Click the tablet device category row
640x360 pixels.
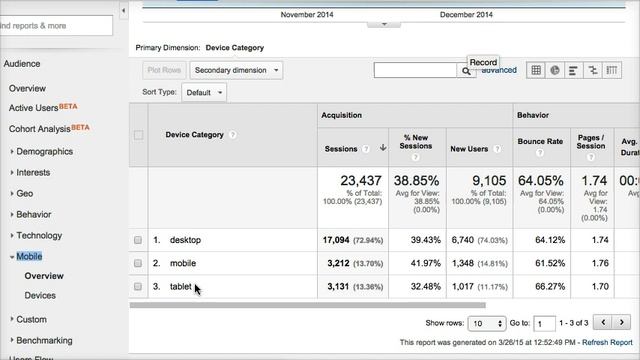[180, 287]
